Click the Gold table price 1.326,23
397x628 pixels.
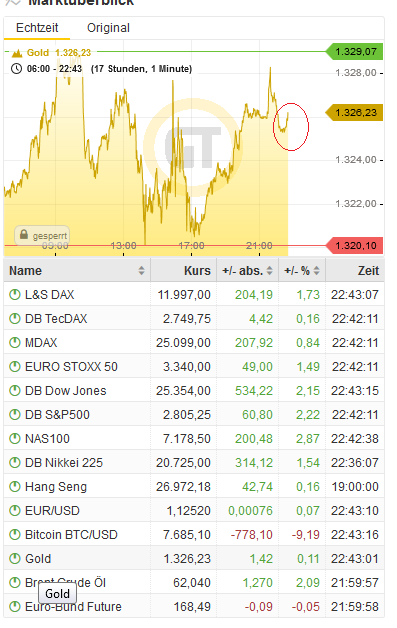pos(187,559)
